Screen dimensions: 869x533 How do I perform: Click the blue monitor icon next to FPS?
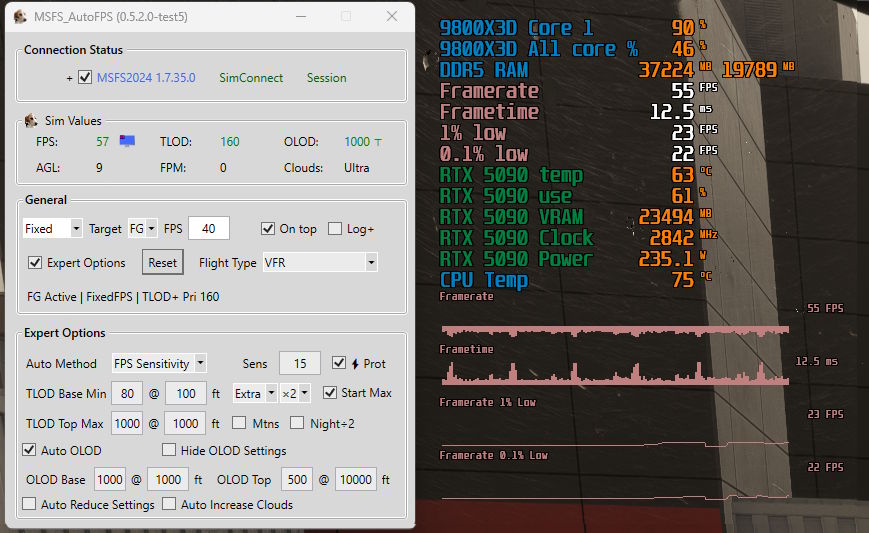(x=127, y=141)
